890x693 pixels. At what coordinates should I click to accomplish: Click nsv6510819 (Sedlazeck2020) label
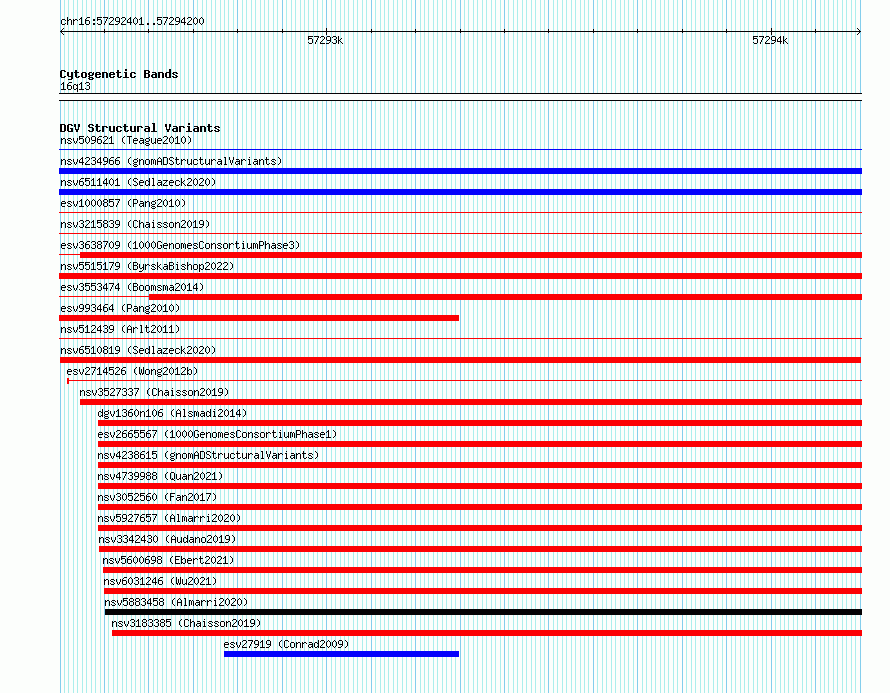click(x=138, y=350)
